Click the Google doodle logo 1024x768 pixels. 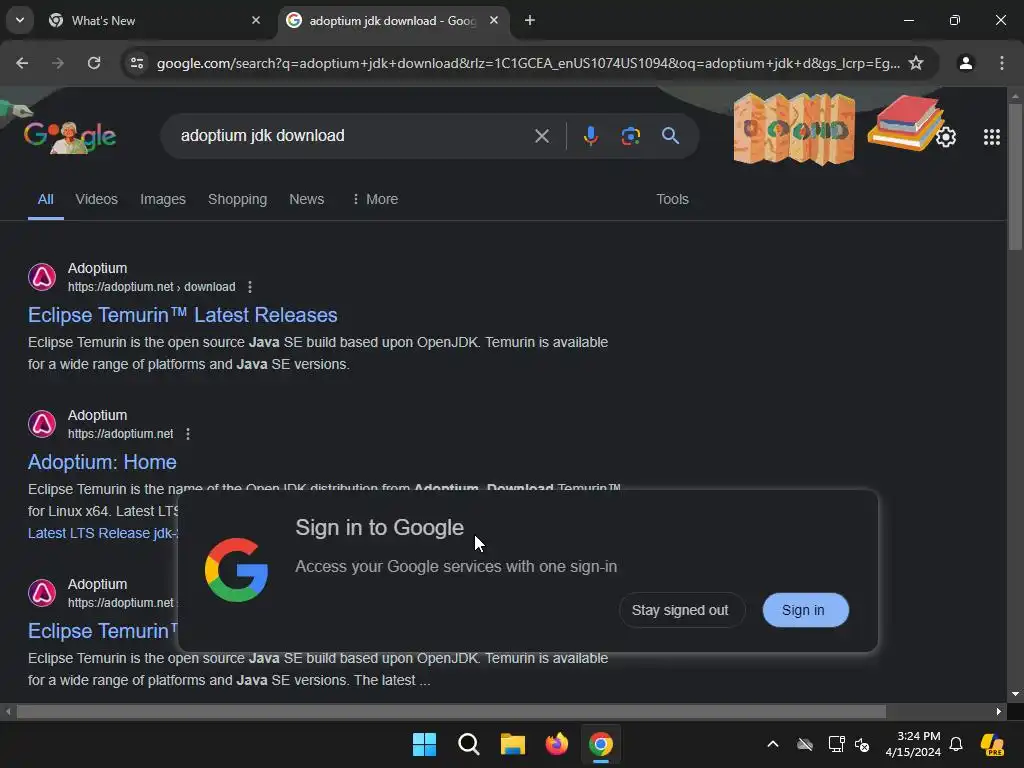pyautogui.click(x=70, y=136)
